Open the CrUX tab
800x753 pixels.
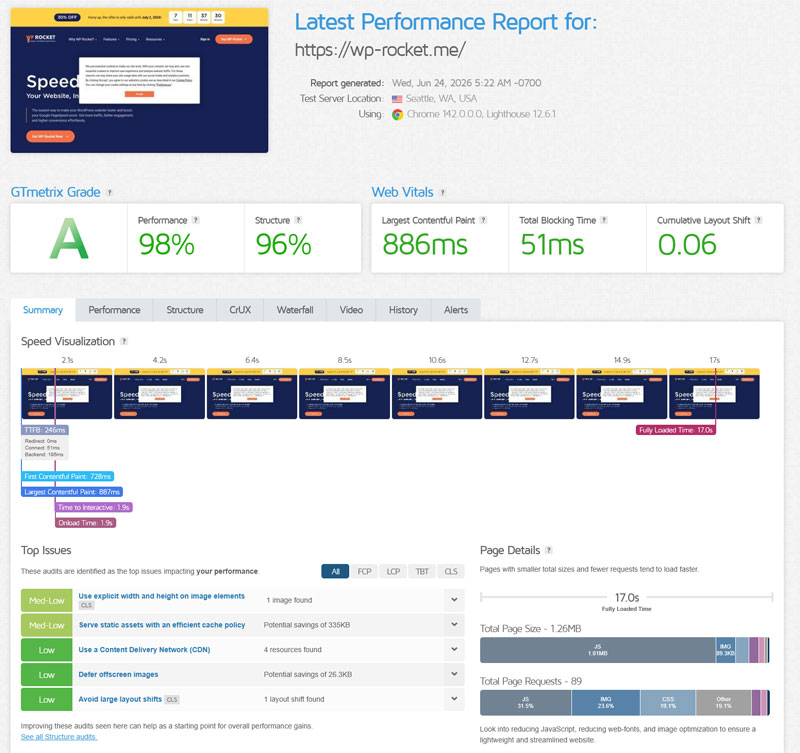coord(240,310)
